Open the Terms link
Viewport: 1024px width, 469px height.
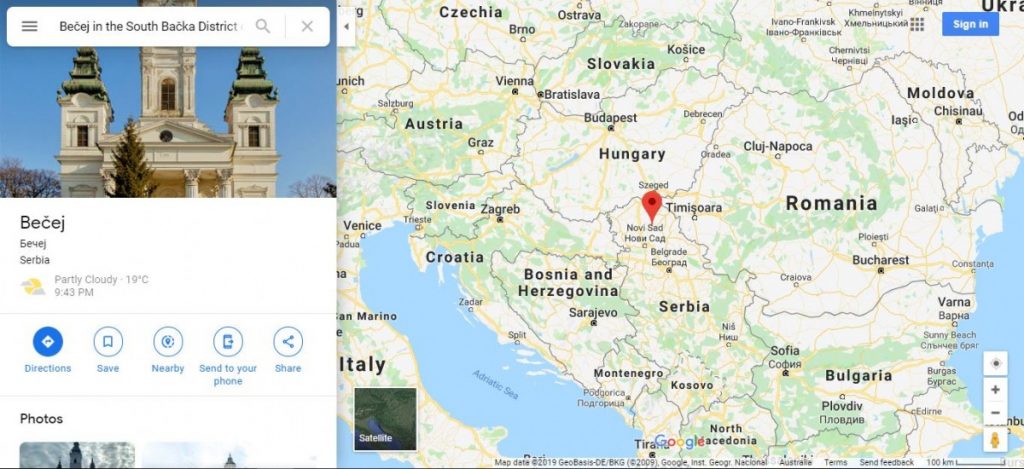(x=835, y=462)
